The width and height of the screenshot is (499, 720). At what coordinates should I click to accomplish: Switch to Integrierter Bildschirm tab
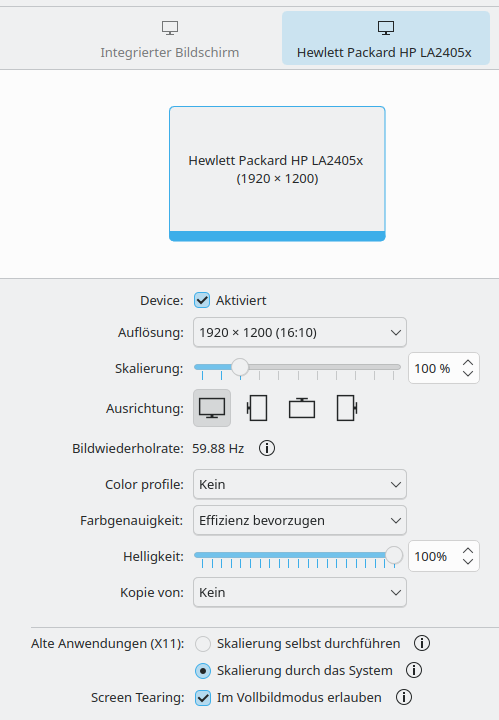click(x=169, y=39)
